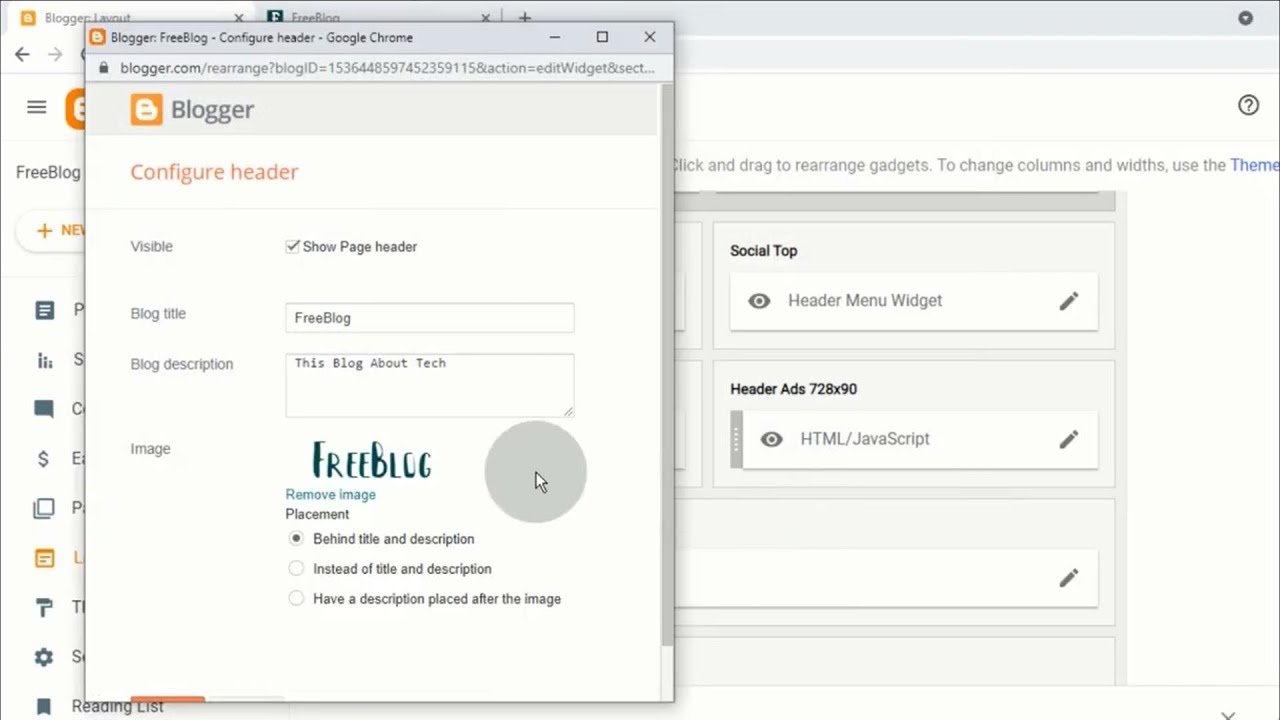Open the Theme paint roller sidebar icon
The image size is (1280, 720).
tap(44, 608)
